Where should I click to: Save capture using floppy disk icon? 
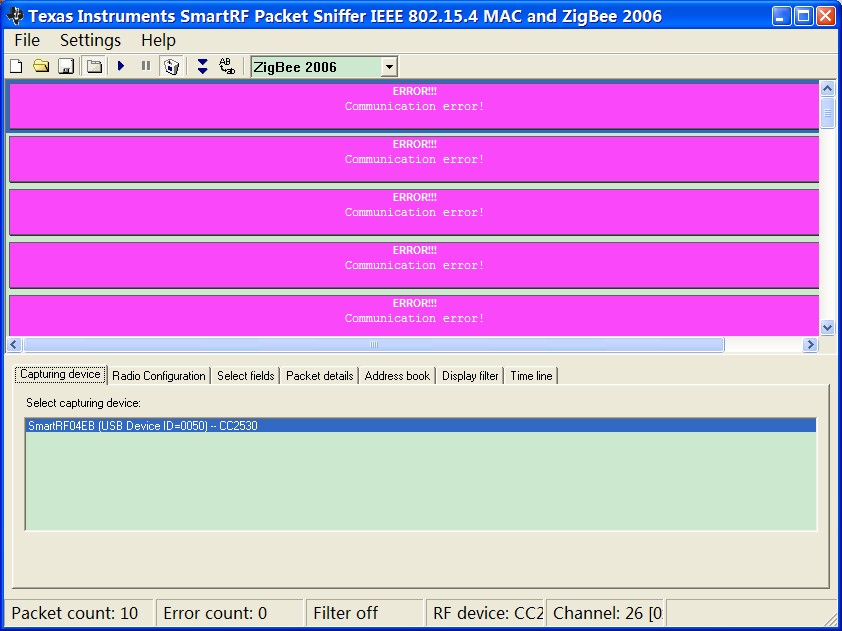pyautogui.click(x=66, y=67)
